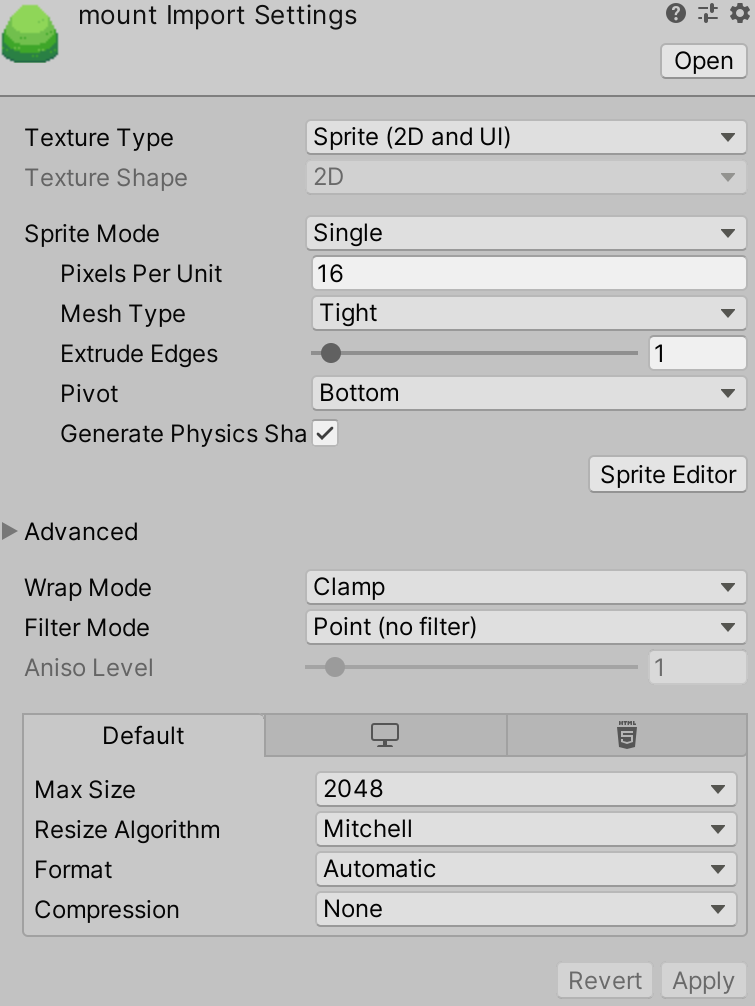755x1006 pixels.
Task: Open the Compression dropdown
Action: (526, 909)
